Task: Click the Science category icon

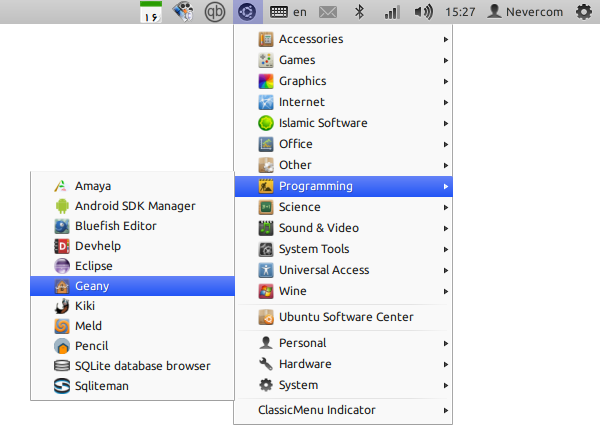Action: (266, 207)
